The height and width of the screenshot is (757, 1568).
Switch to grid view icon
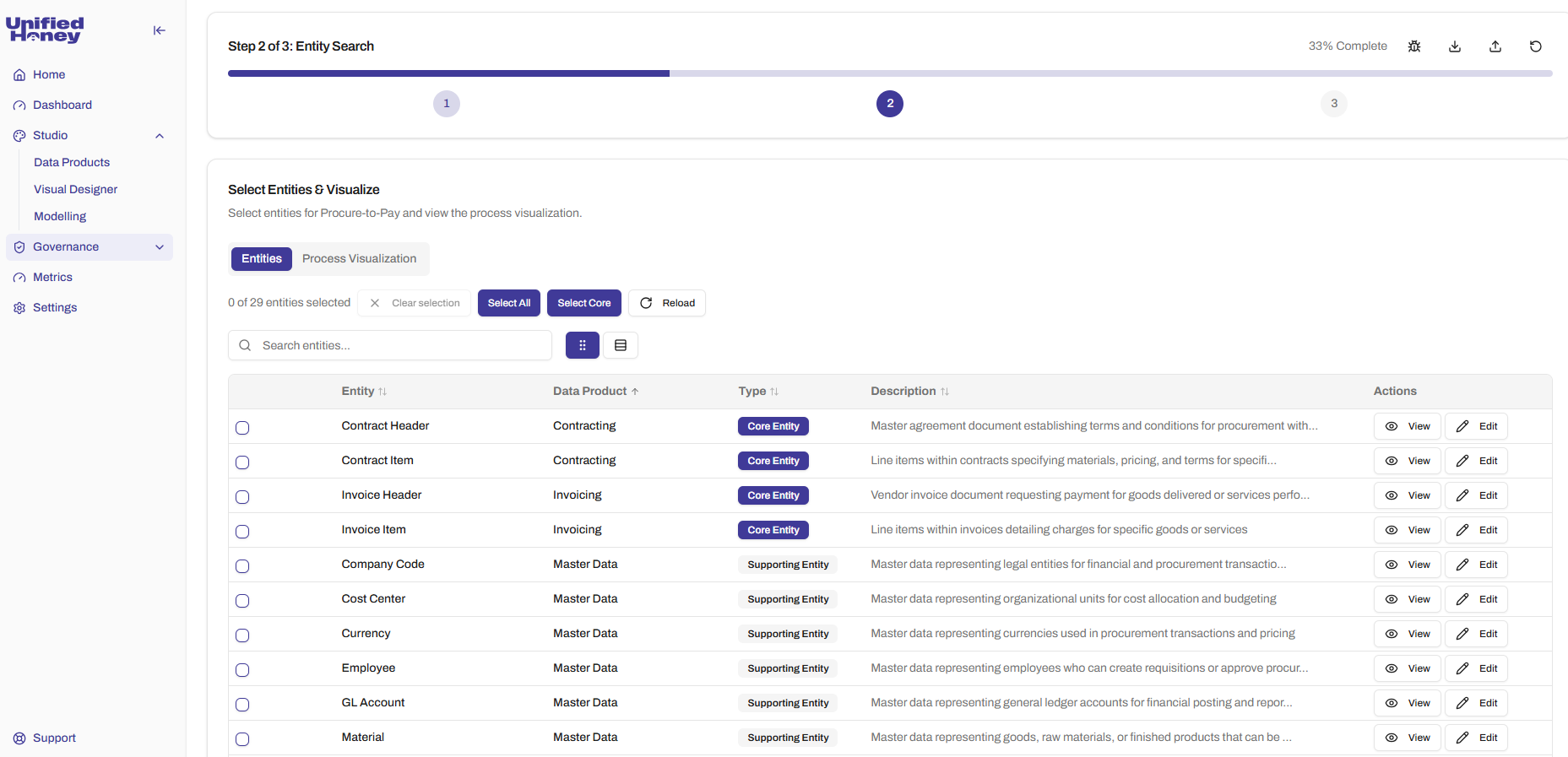click(x=583, y=345)
